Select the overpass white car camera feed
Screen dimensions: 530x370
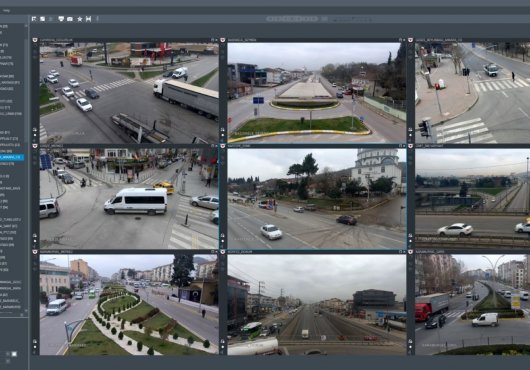473,199
